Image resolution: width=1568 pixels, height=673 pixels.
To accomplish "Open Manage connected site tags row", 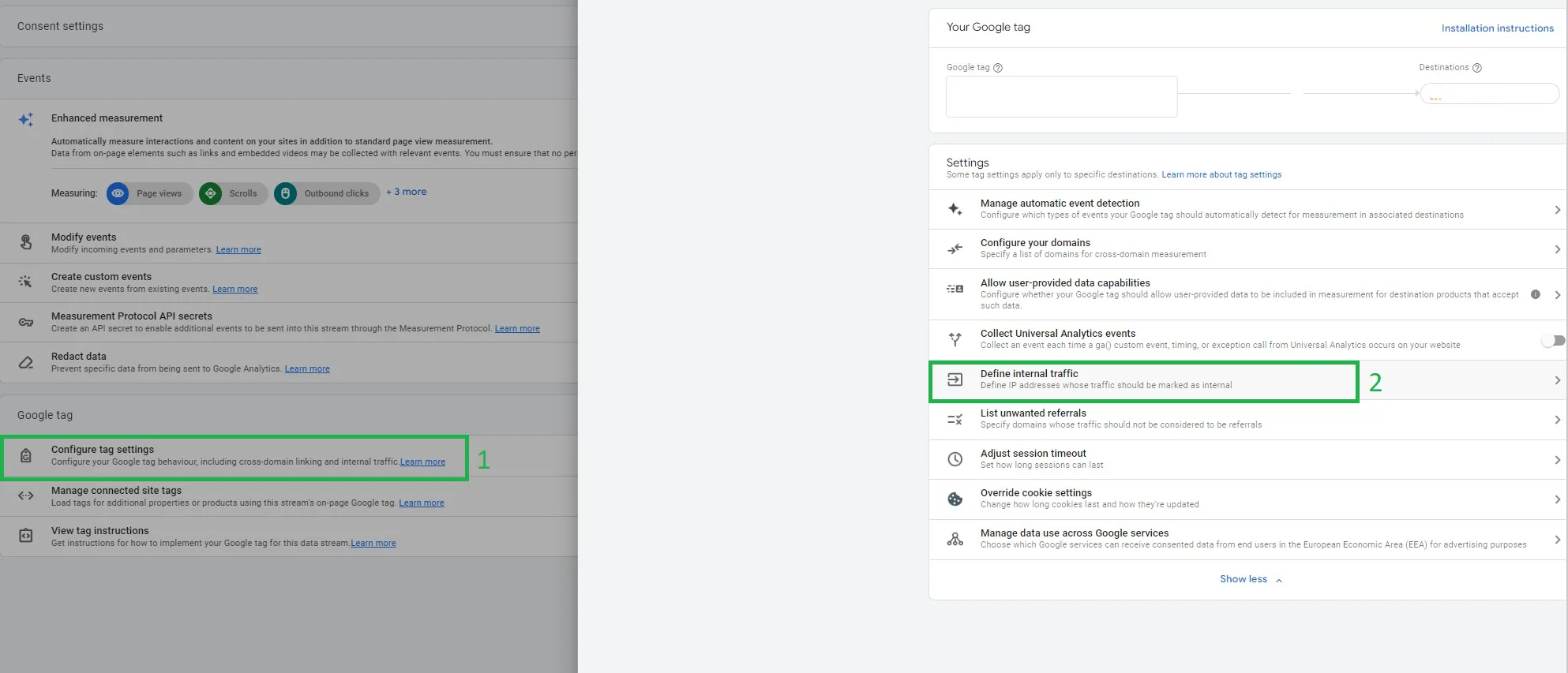I will click(289, 496).
